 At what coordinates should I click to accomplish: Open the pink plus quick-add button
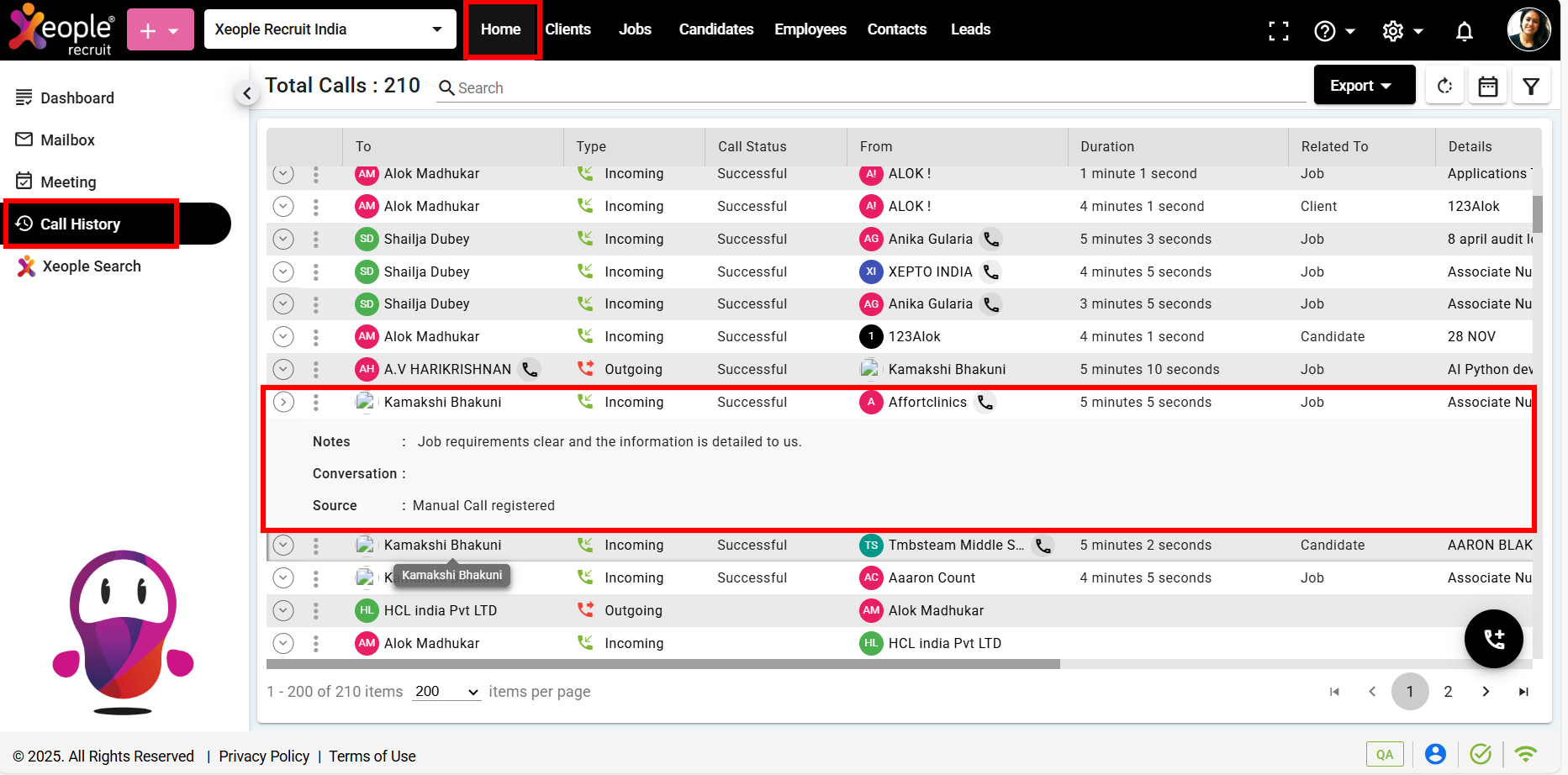tap(160, 30)
